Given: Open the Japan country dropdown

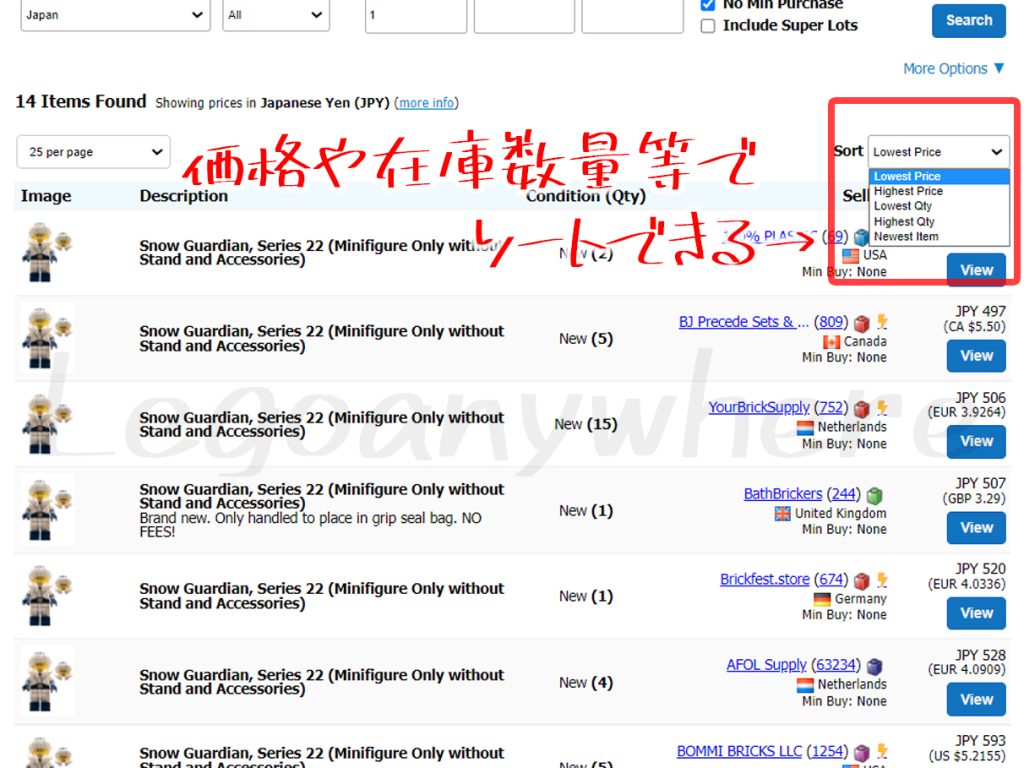Looking at the screenshot, I should [x=116, y=15].
